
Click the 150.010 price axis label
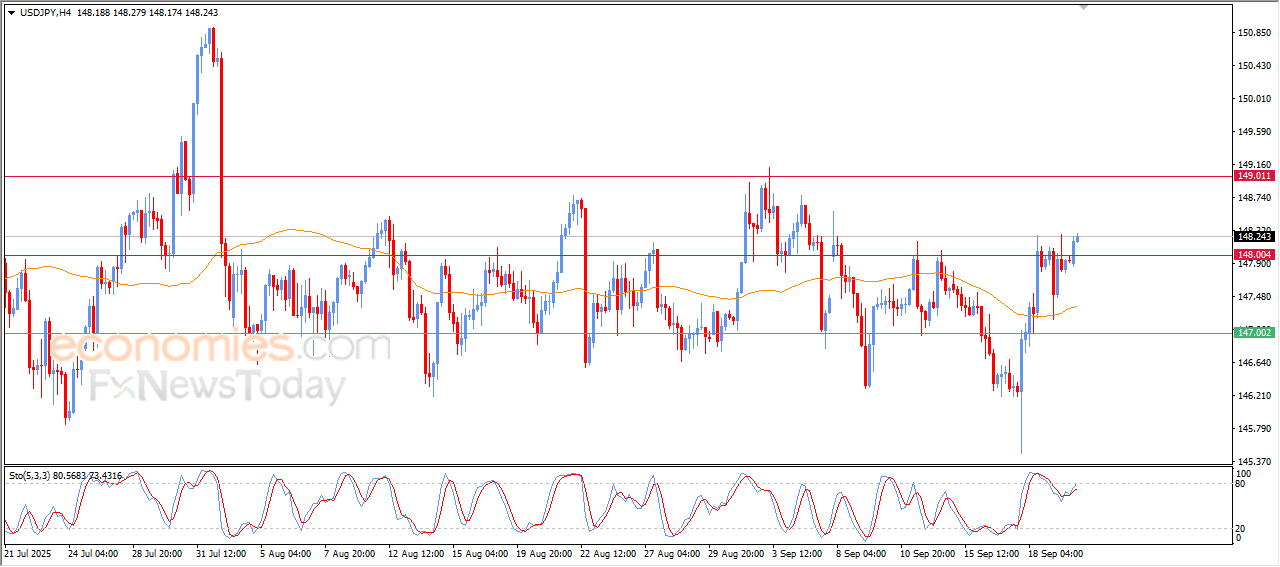point(1255,99)
